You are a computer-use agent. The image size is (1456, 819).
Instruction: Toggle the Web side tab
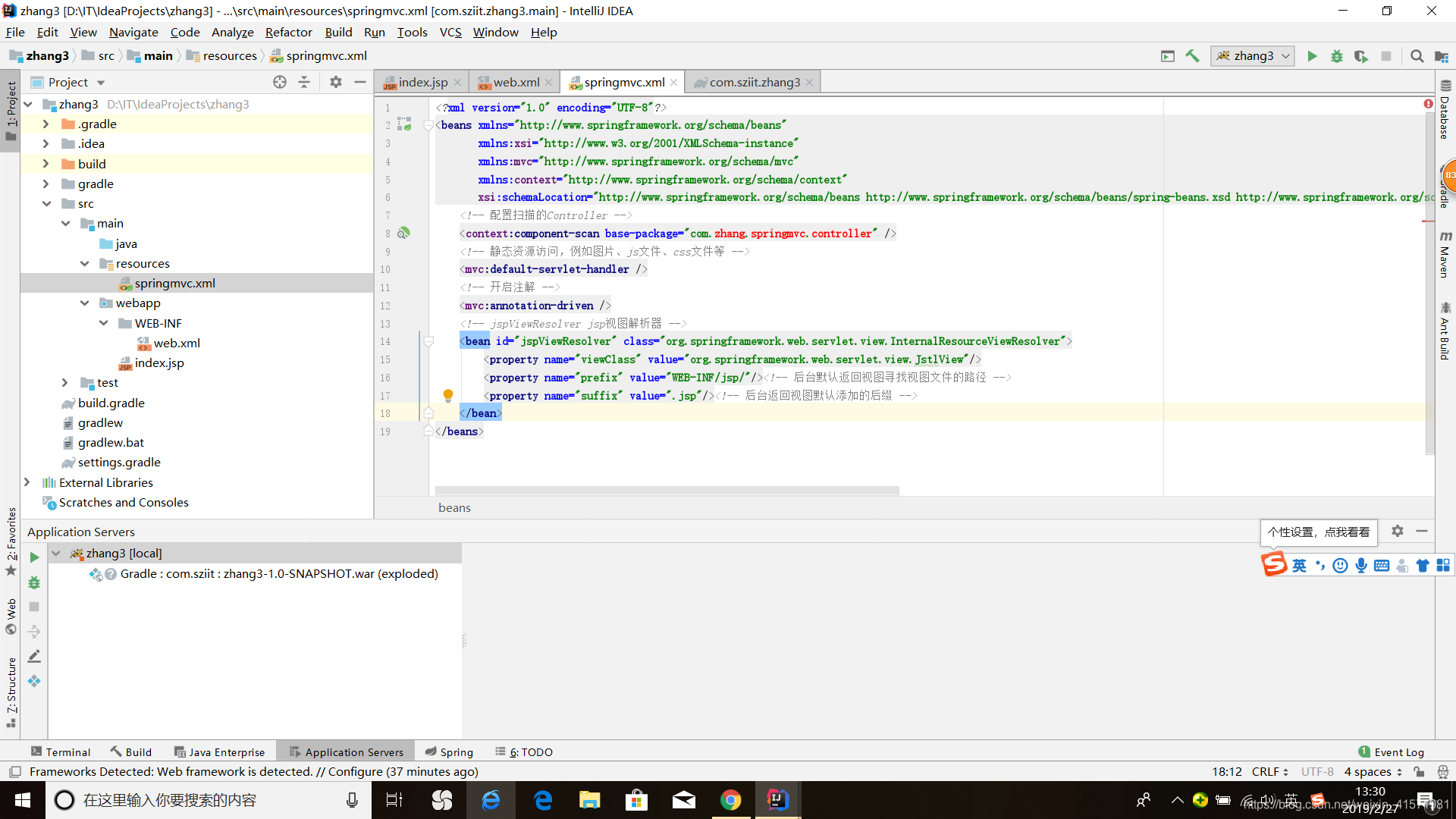click(11, 617)
